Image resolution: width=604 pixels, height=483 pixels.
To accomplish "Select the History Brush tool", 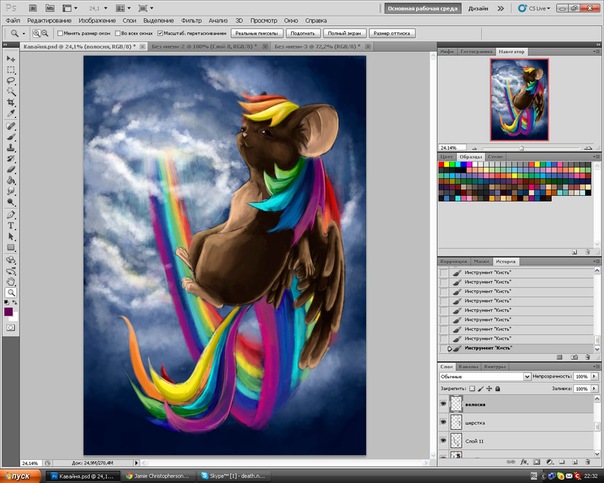I will (11, 159).
